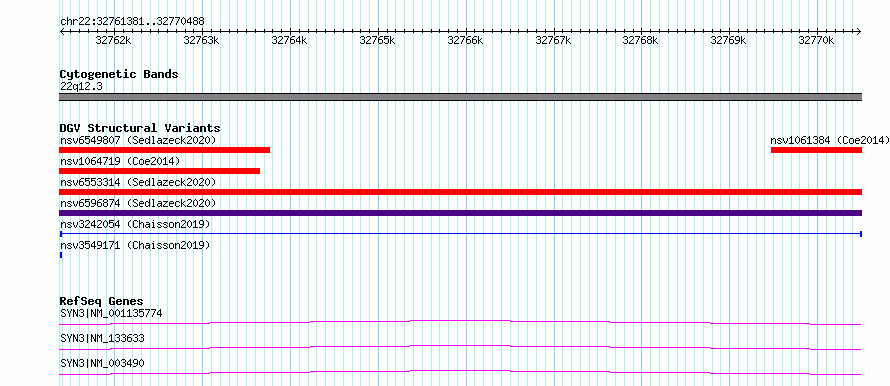The height and width of the screenshot is (386, 890).
Task: Click the 32770k ruler tick label
Action: tap(817, 41)
